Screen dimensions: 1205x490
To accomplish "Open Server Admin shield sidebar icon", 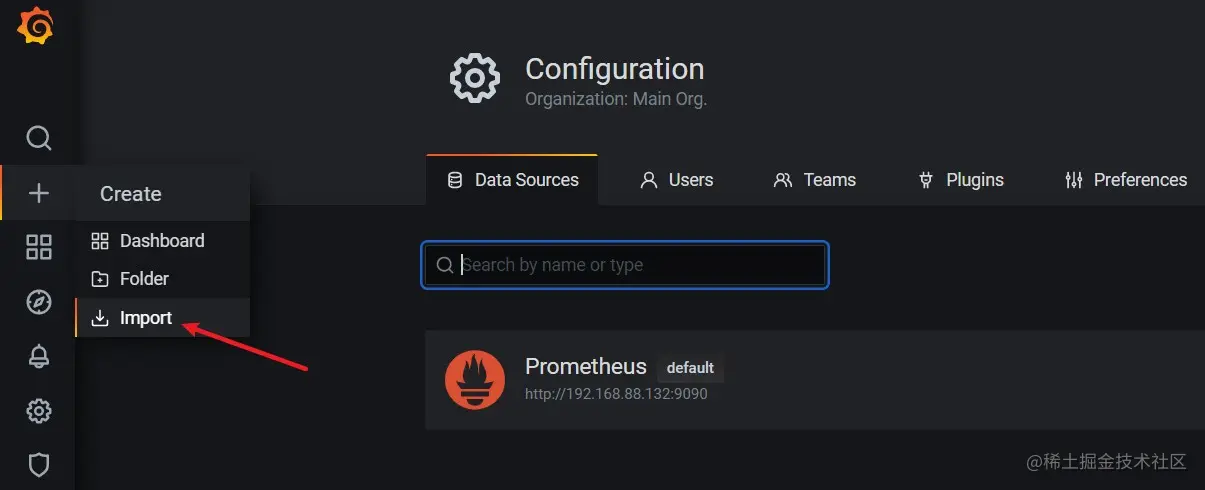I will point(38,464).
